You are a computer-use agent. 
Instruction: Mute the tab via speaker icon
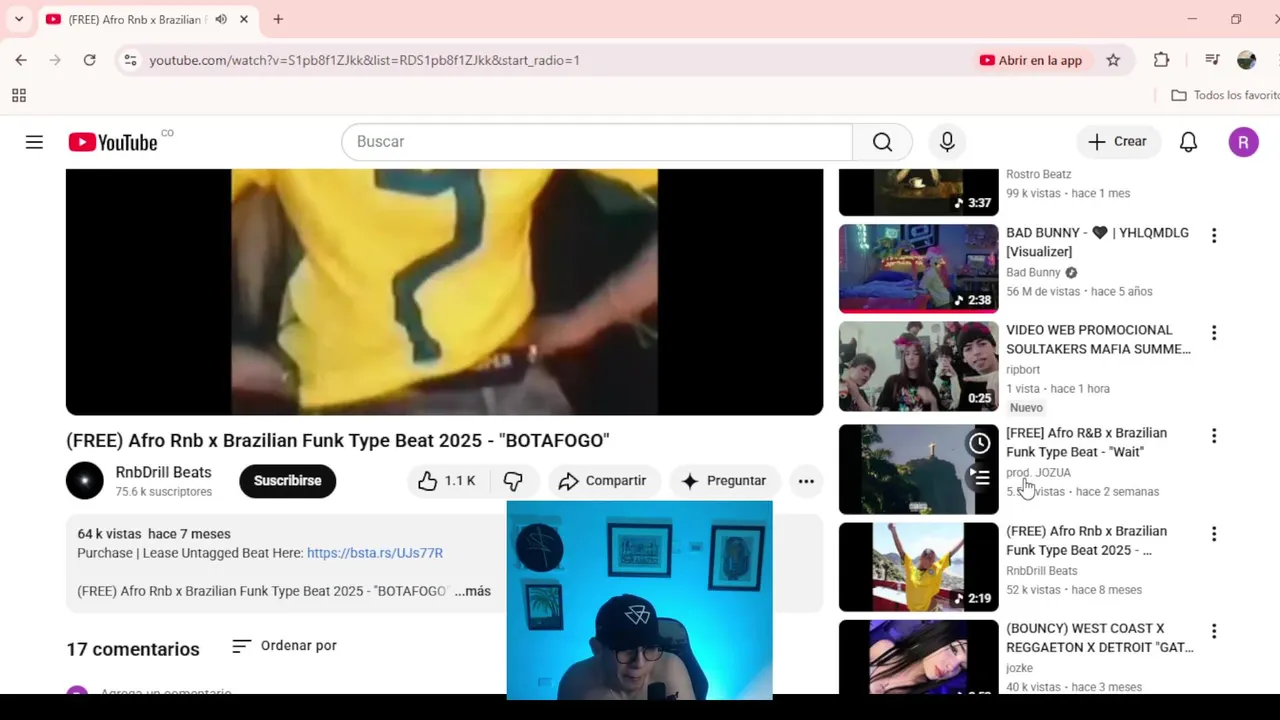tap(221, 19)
